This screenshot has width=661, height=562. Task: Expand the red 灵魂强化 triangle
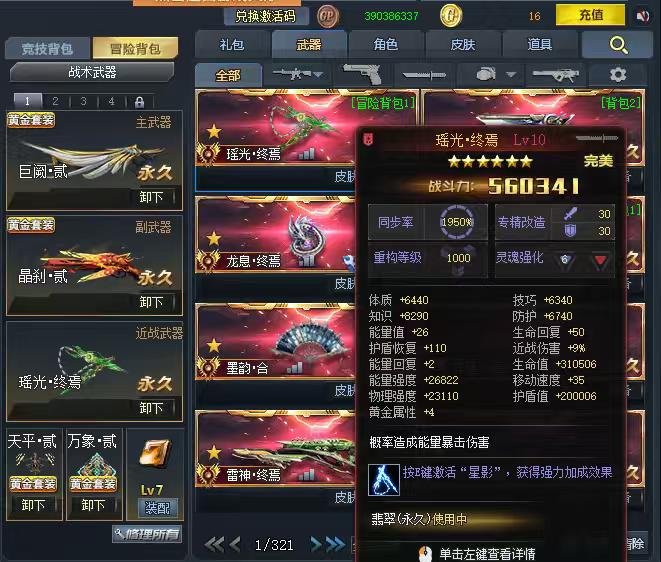coord(600,260)
